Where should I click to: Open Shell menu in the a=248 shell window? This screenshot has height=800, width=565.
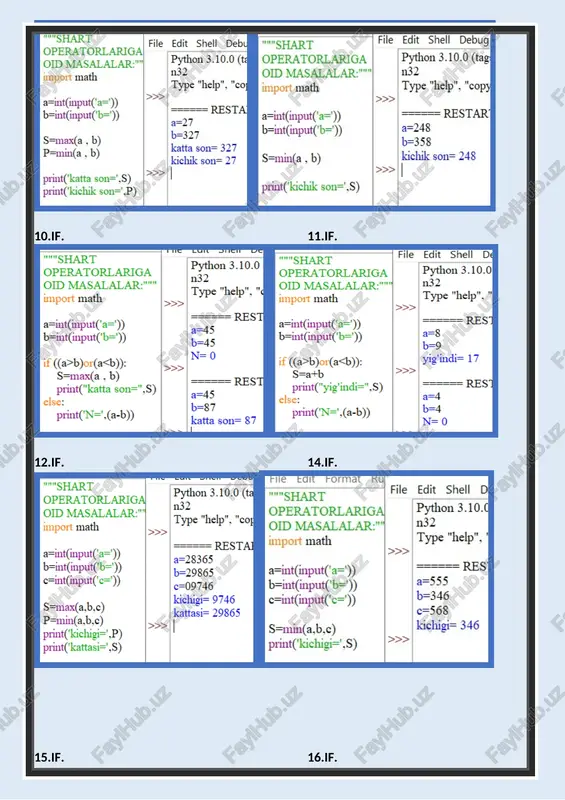(439, 40)
